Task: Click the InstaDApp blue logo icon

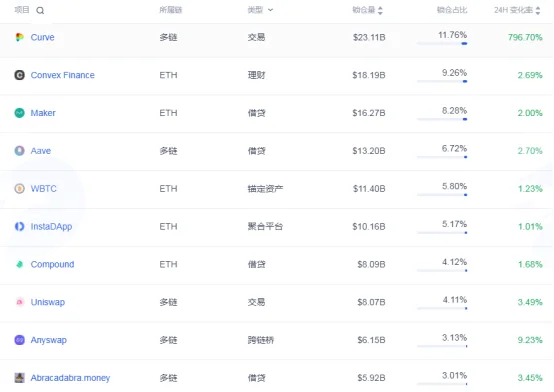Action: pos(19,226)
